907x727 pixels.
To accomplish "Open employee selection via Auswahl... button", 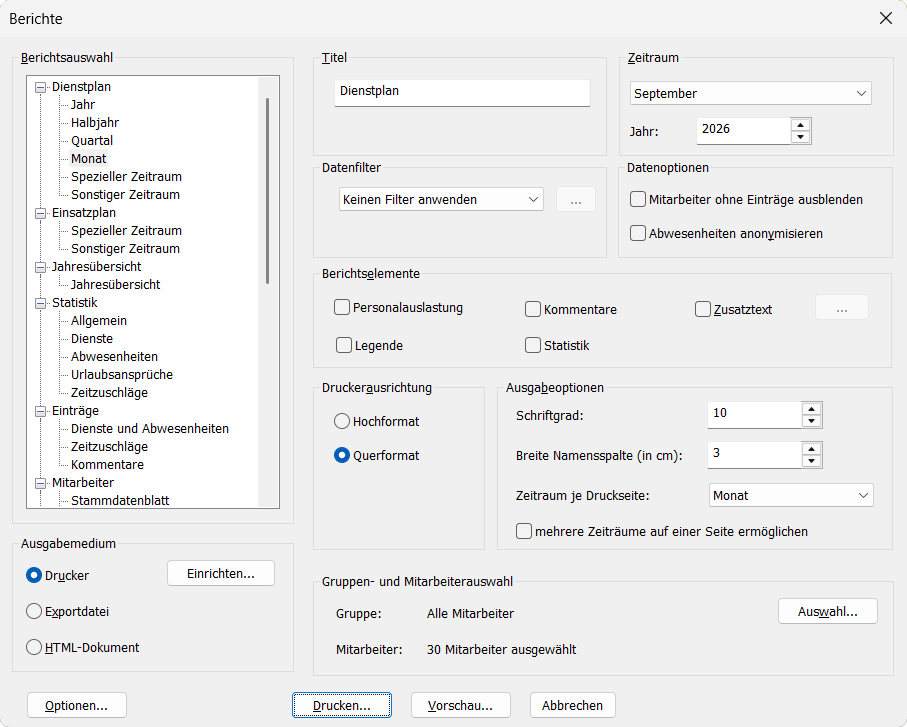I will point(827,611).
